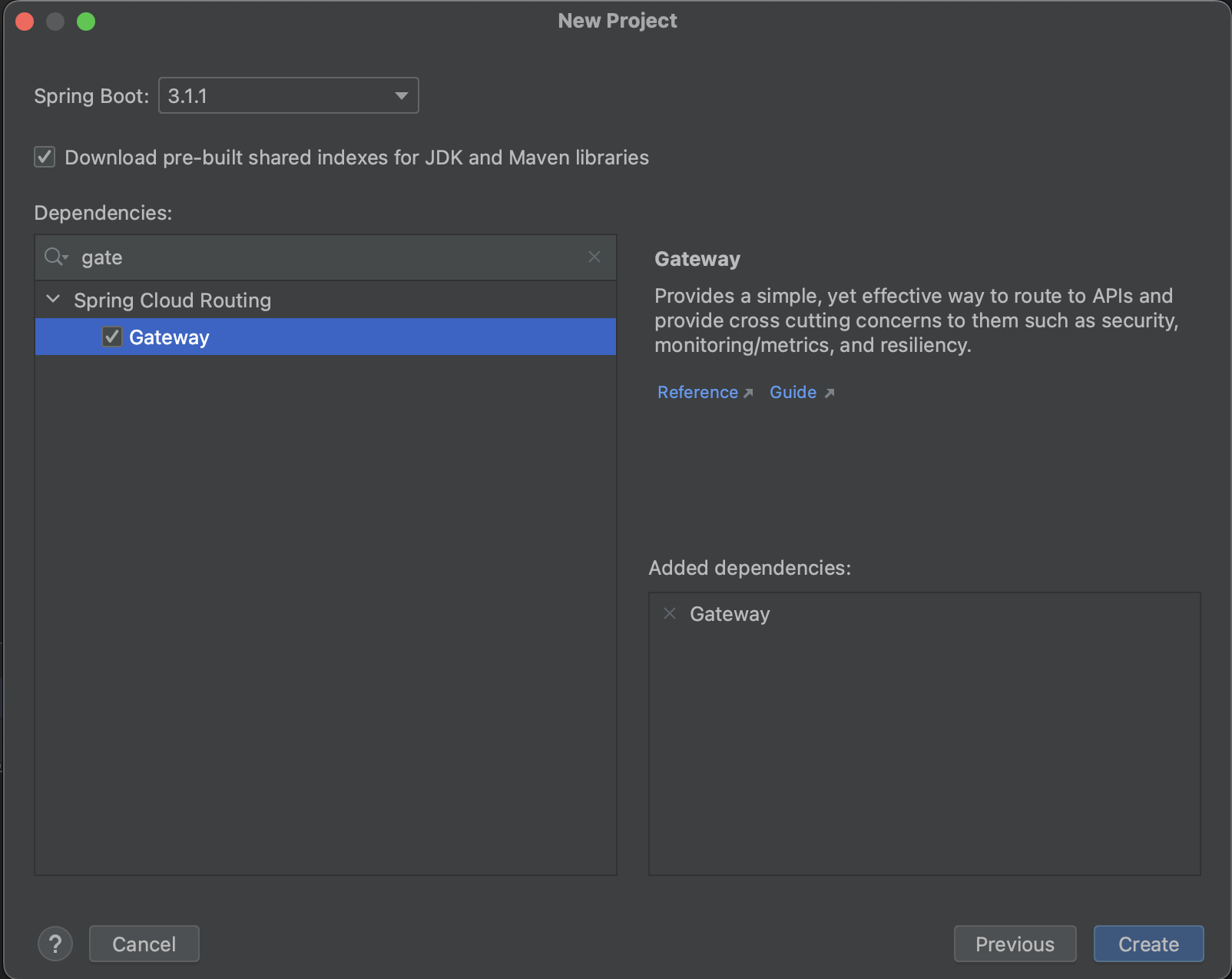Go back with the Previous button
This screenshot has width=1232, height=979.
tap(1015, 944)
